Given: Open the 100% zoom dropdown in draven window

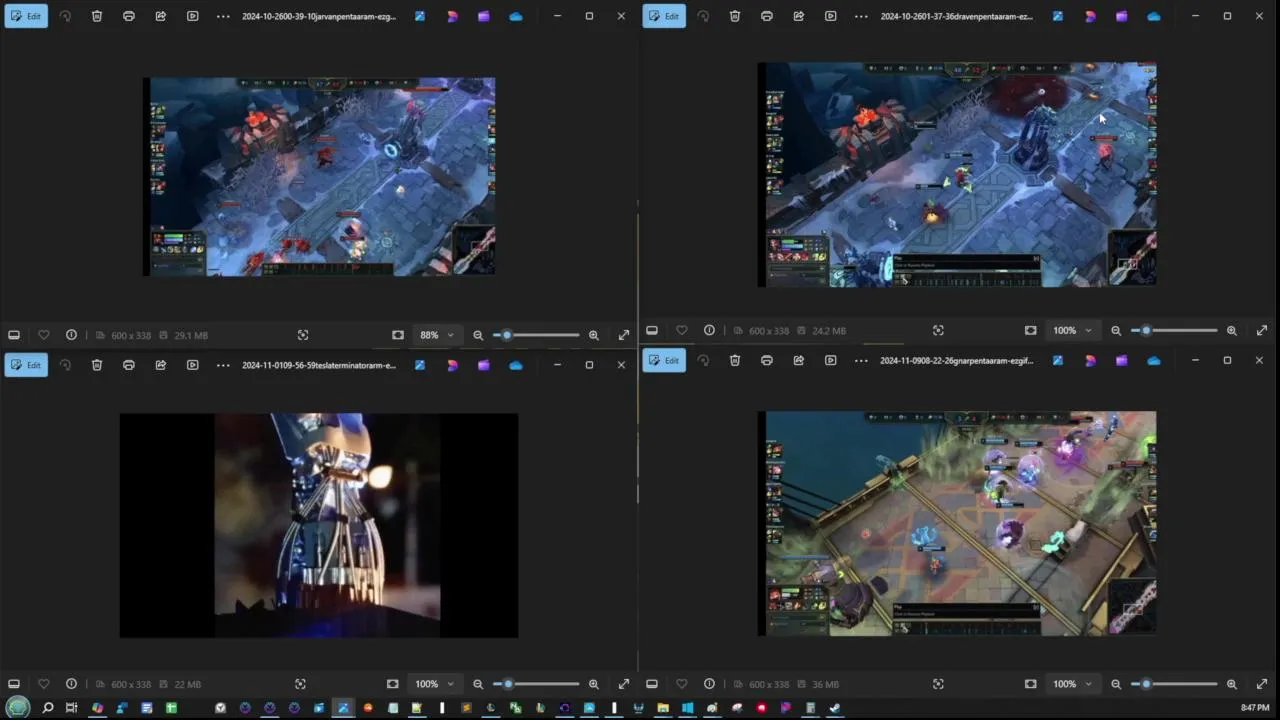Looking at the screenshot, I should (1072, 330).
